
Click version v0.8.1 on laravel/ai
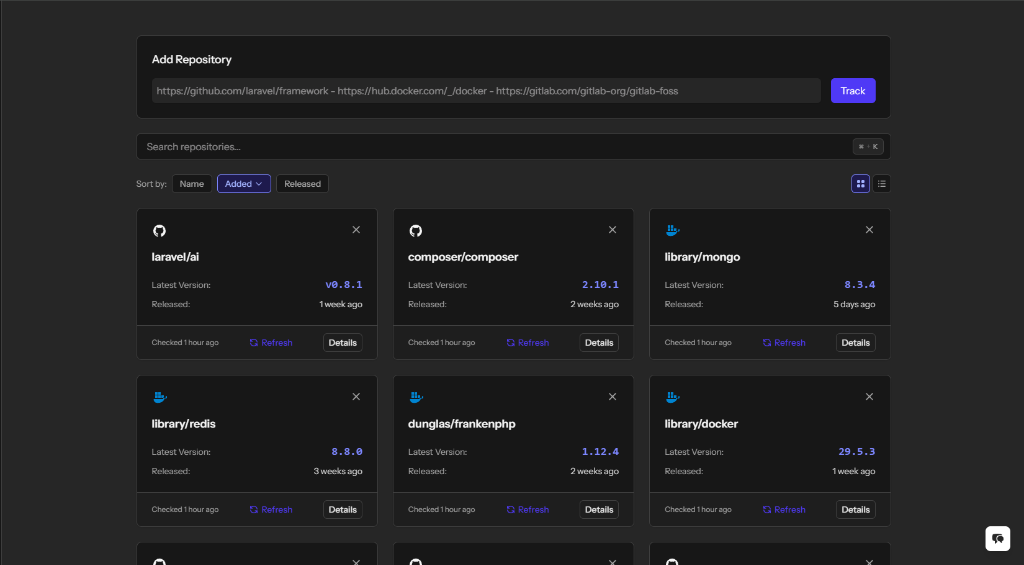344,285
